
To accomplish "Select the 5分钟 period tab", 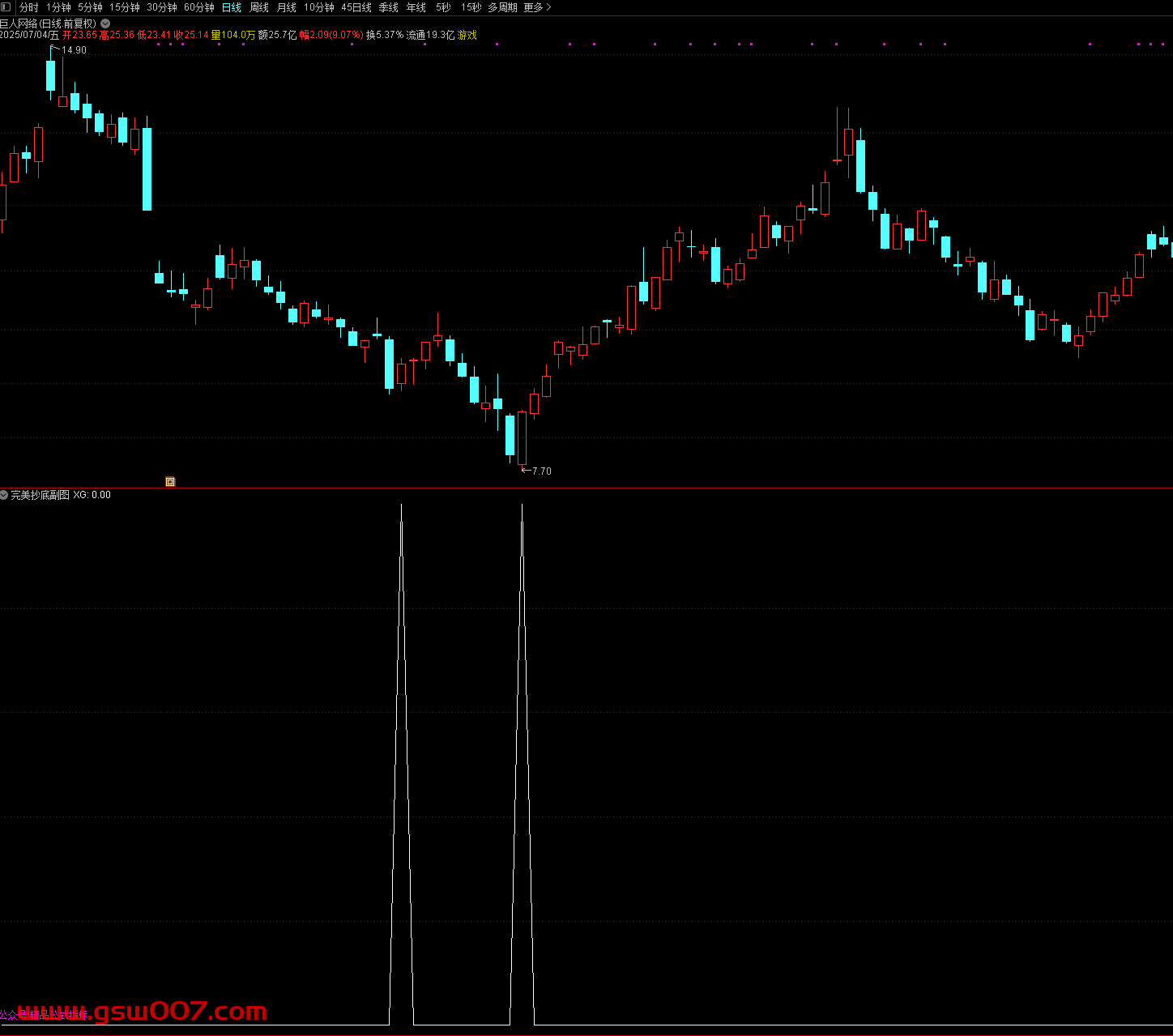I will click(90, 7).
